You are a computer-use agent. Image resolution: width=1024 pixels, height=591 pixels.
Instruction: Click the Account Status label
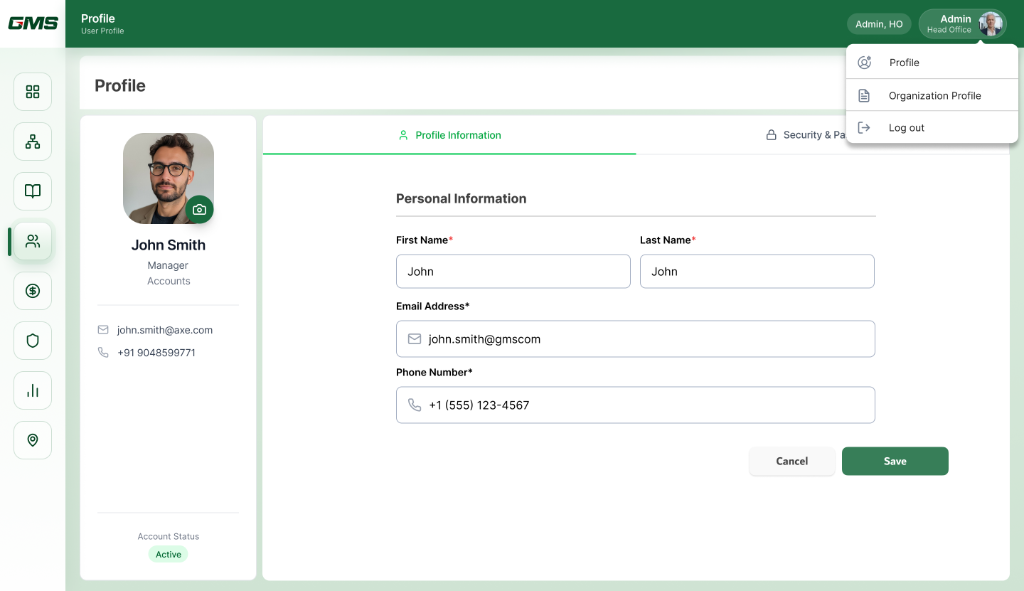click(x=168, y=536)
